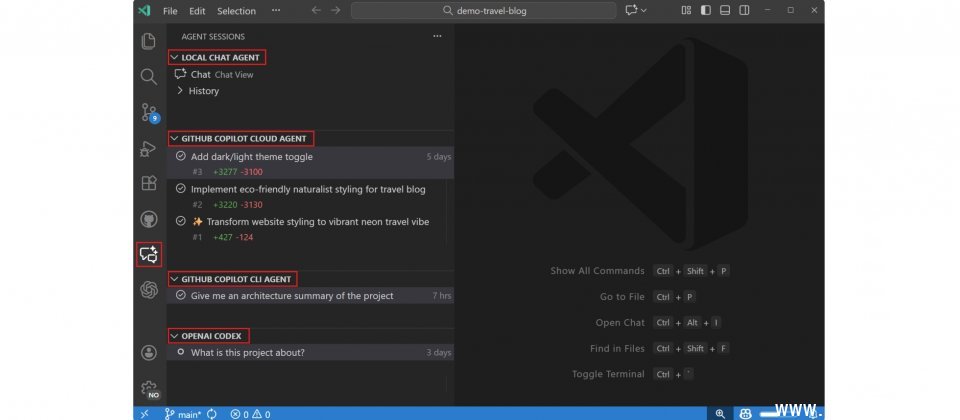Click the demo-travel-blog command center search box
The image size is (960, 420).
pos(483,11)
